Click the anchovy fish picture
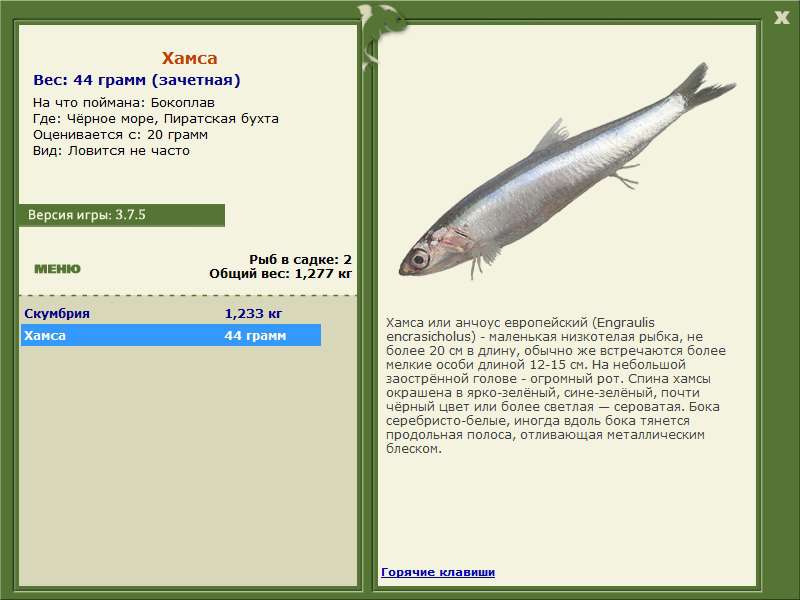 567,172
